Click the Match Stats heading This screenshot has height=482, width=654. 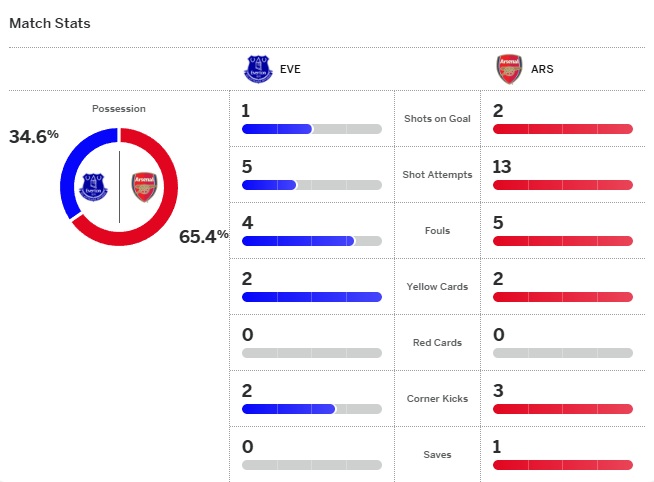pos(50,22)
